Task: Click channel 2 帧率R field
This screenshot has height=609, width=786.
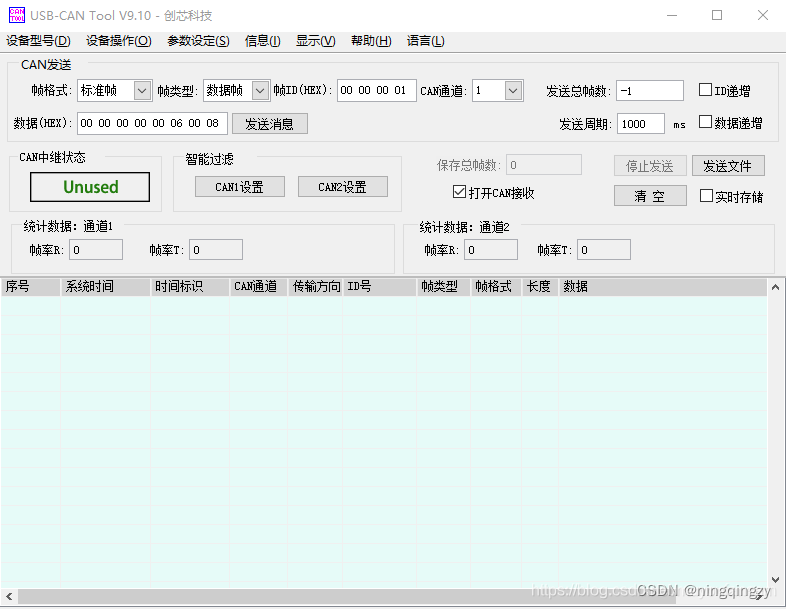Action: tap(491, 250)
